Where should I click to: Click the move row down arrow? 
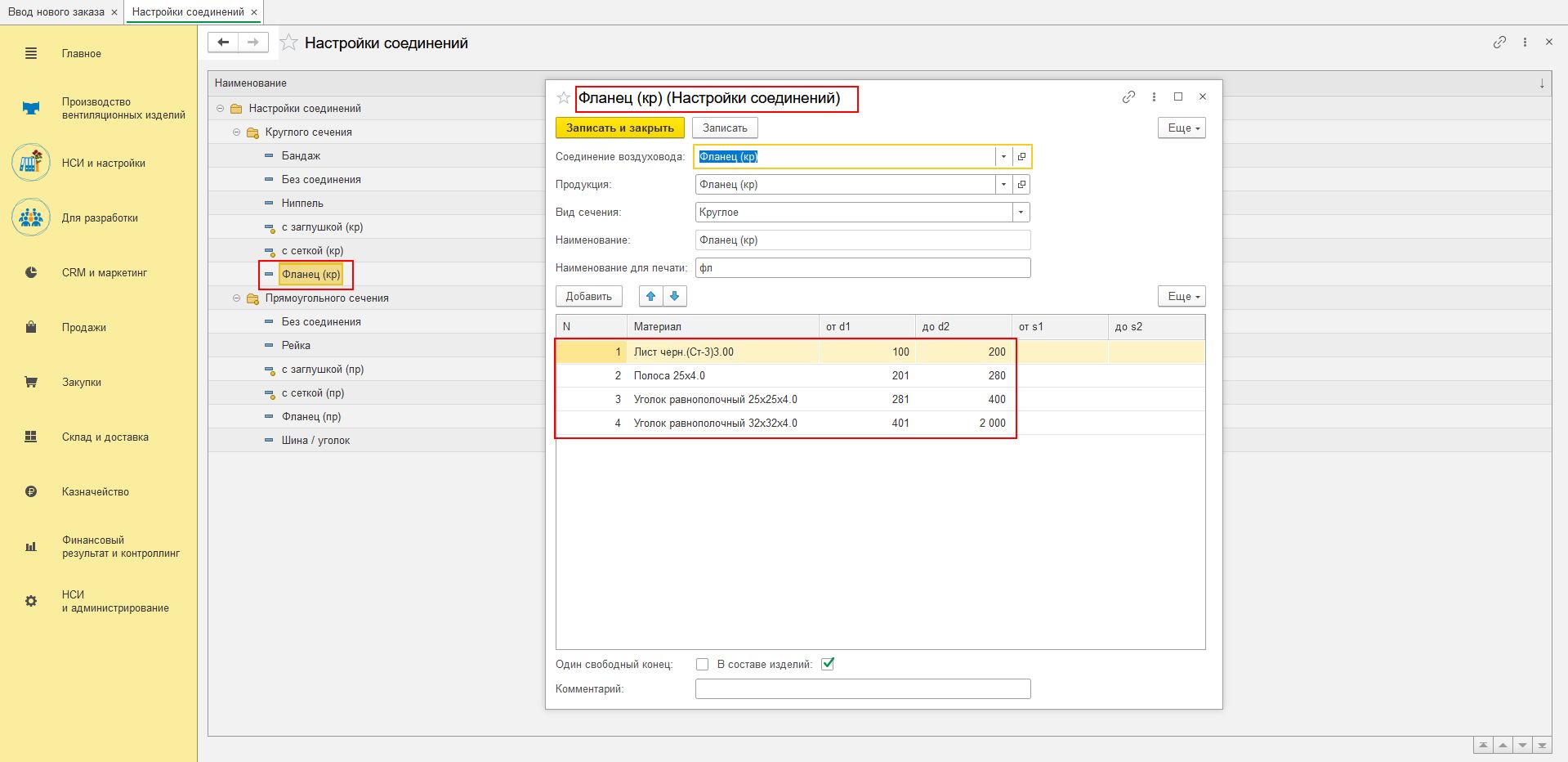point(674,296)
